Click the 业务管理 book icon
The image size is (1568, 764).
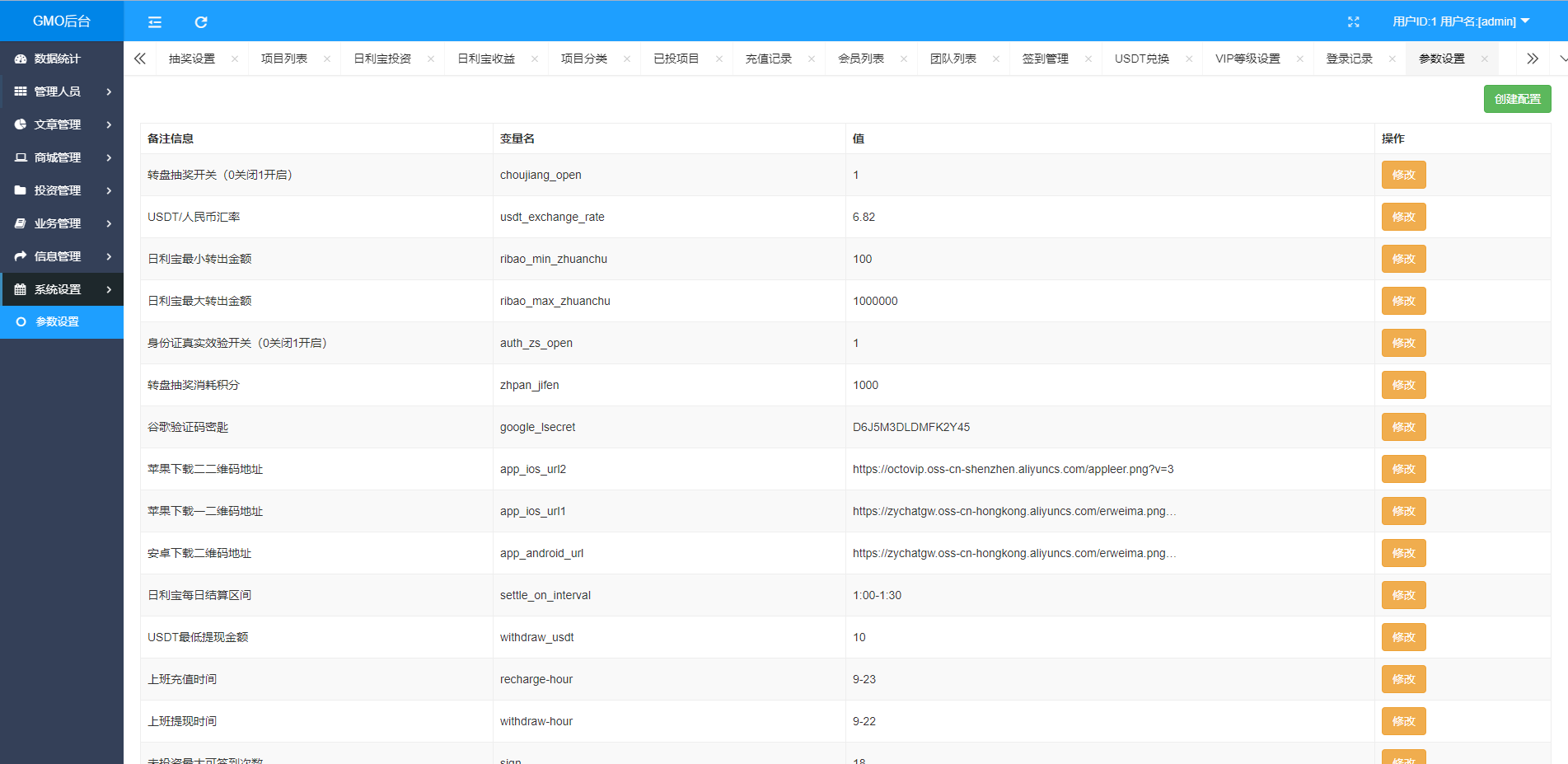coord(20,223)
